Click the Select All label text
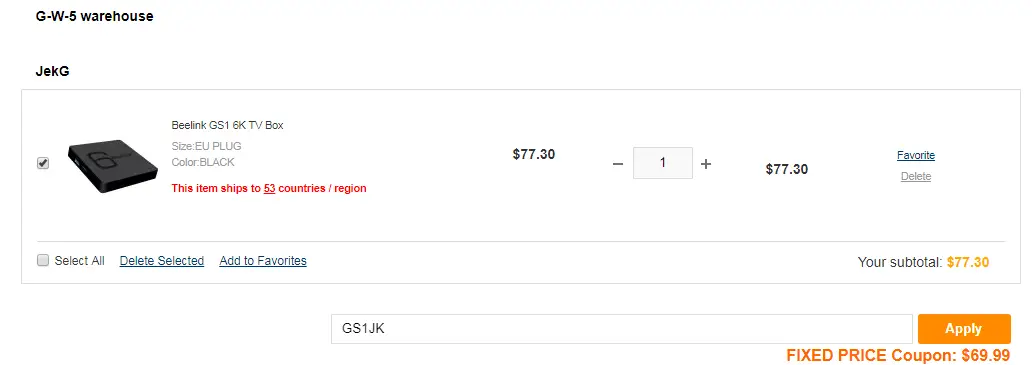 (x=80, y=260)
